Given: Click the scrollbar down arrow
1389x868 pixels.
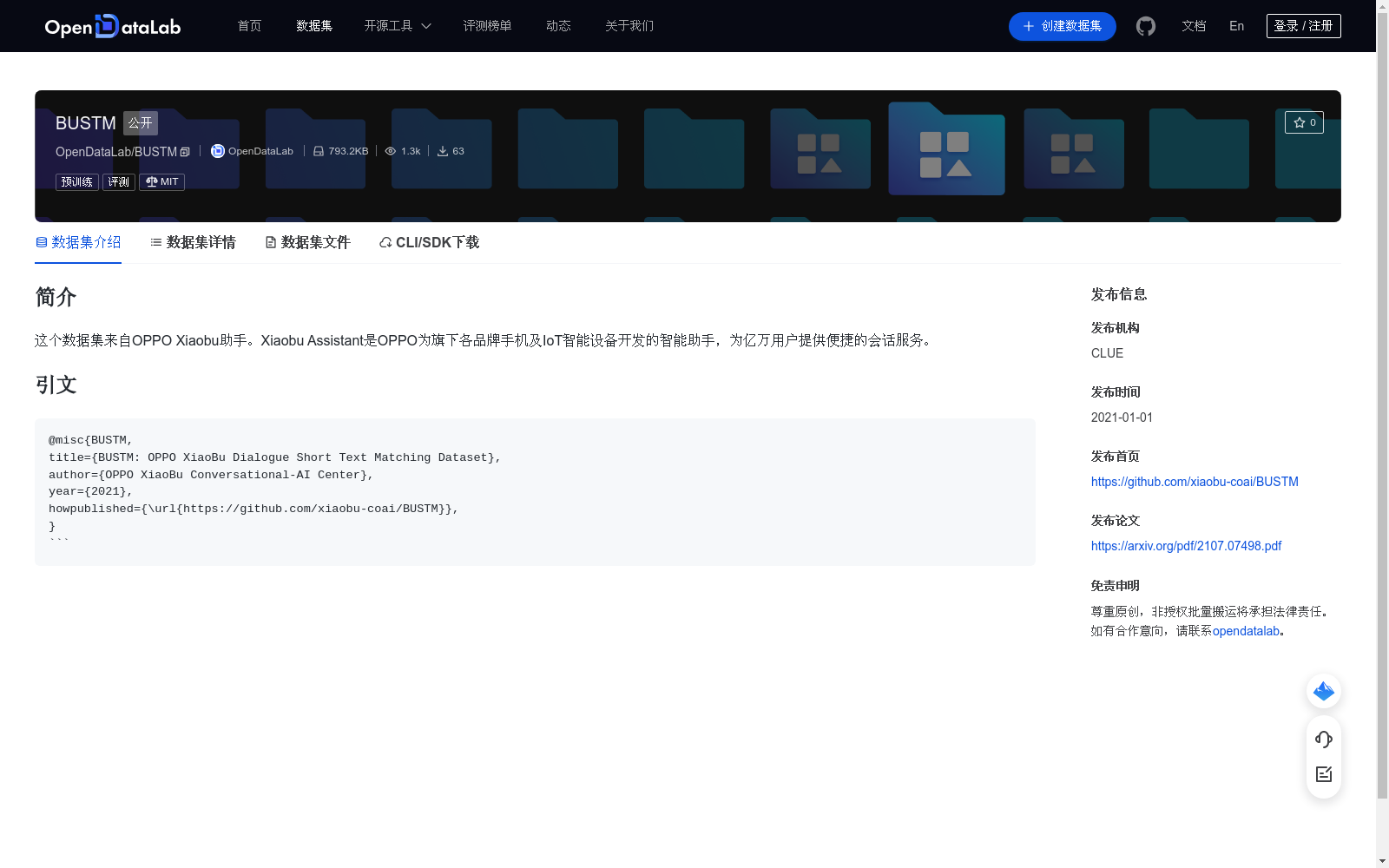Looking at the screenshot, I should click(1382, 860).
